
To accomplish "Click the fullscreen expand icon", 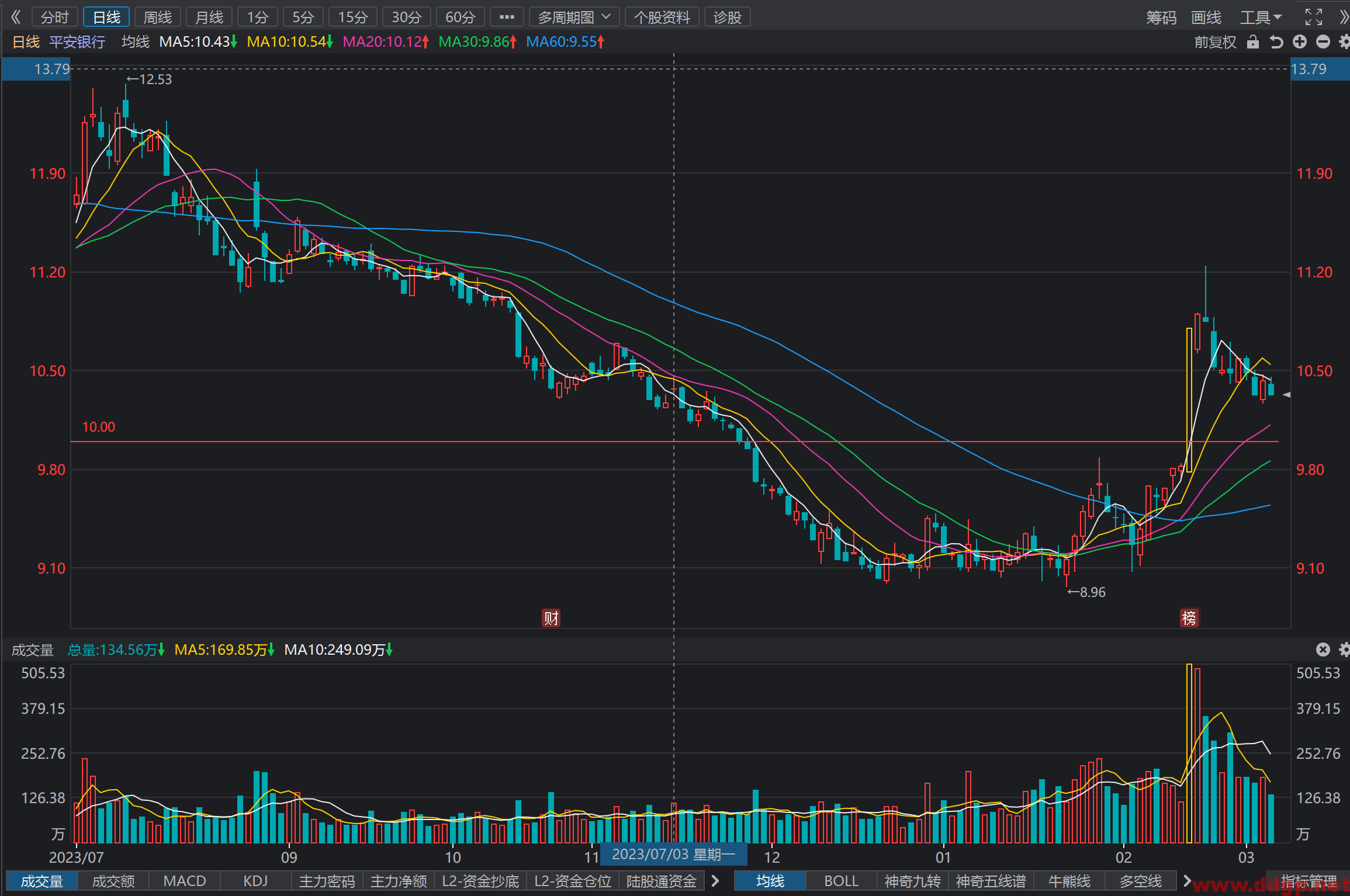I will pyautogui.click(x=1314, y=17).
